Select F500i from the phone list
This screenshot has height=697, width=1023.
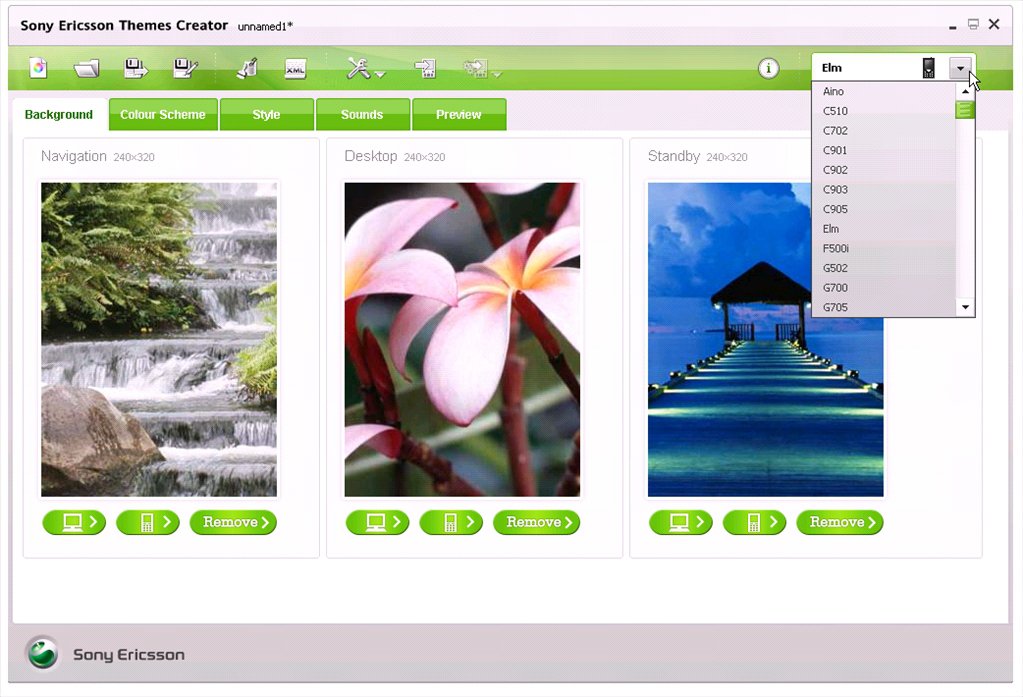coord(883,249)
